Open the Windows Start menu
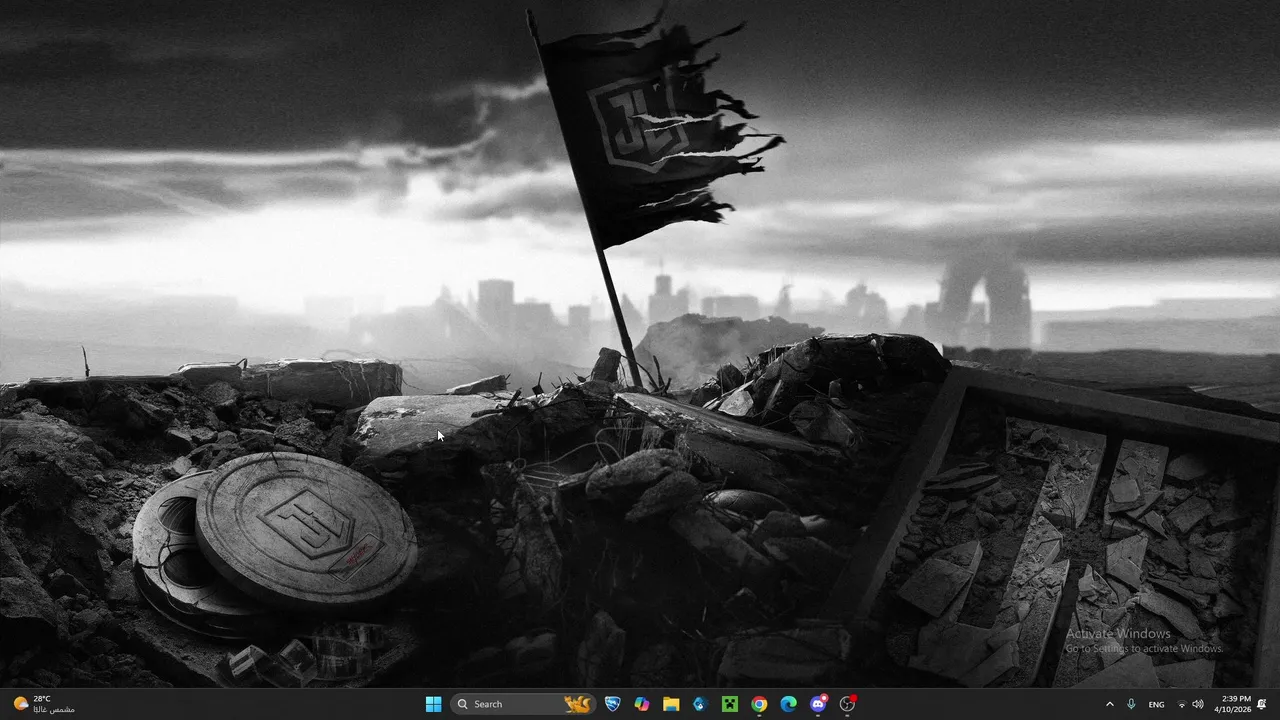Screen dimensions: 1280x720 coord(433,704)
